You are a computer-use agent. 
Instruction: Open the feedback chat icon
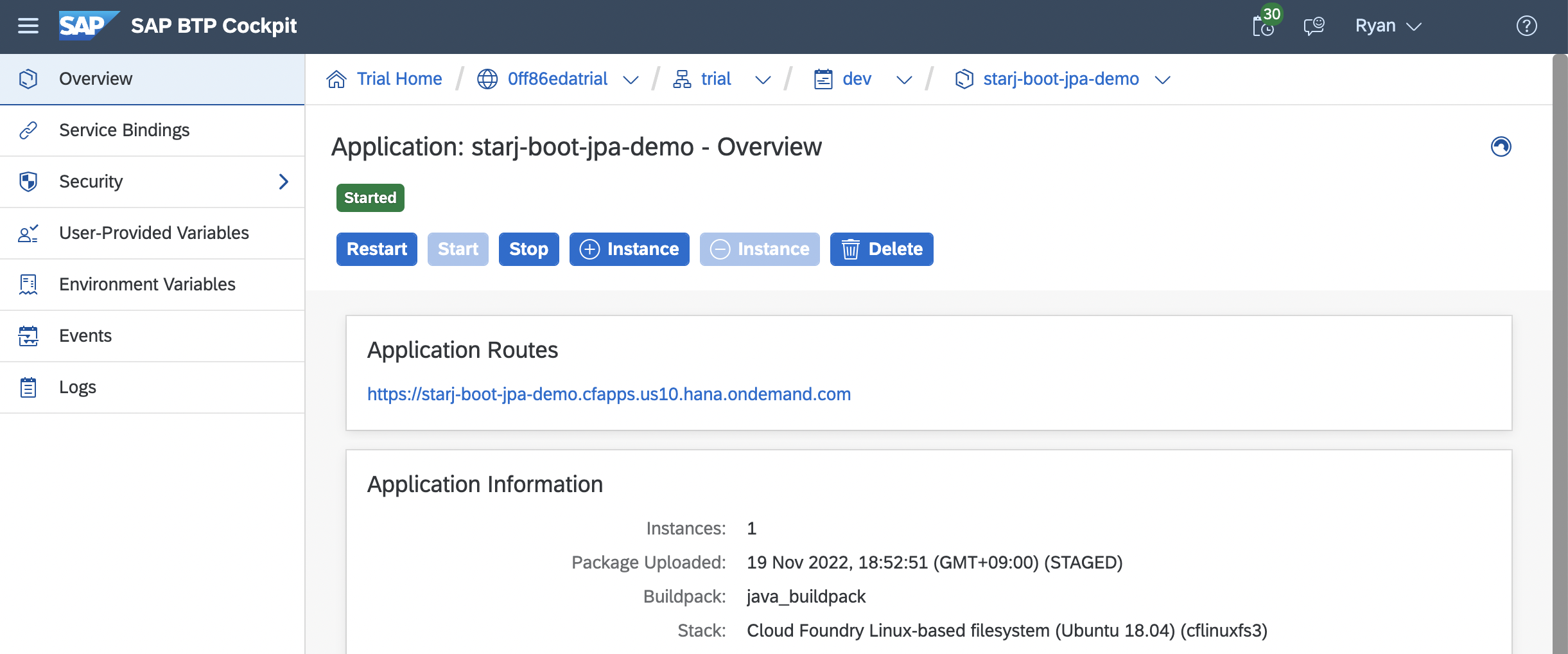point(1314,26)
